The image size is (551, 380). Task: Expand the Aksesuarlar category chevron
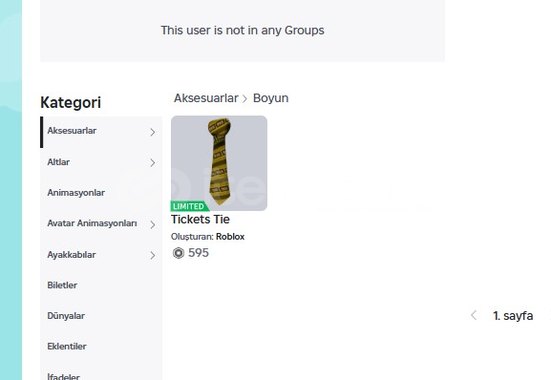153,132
